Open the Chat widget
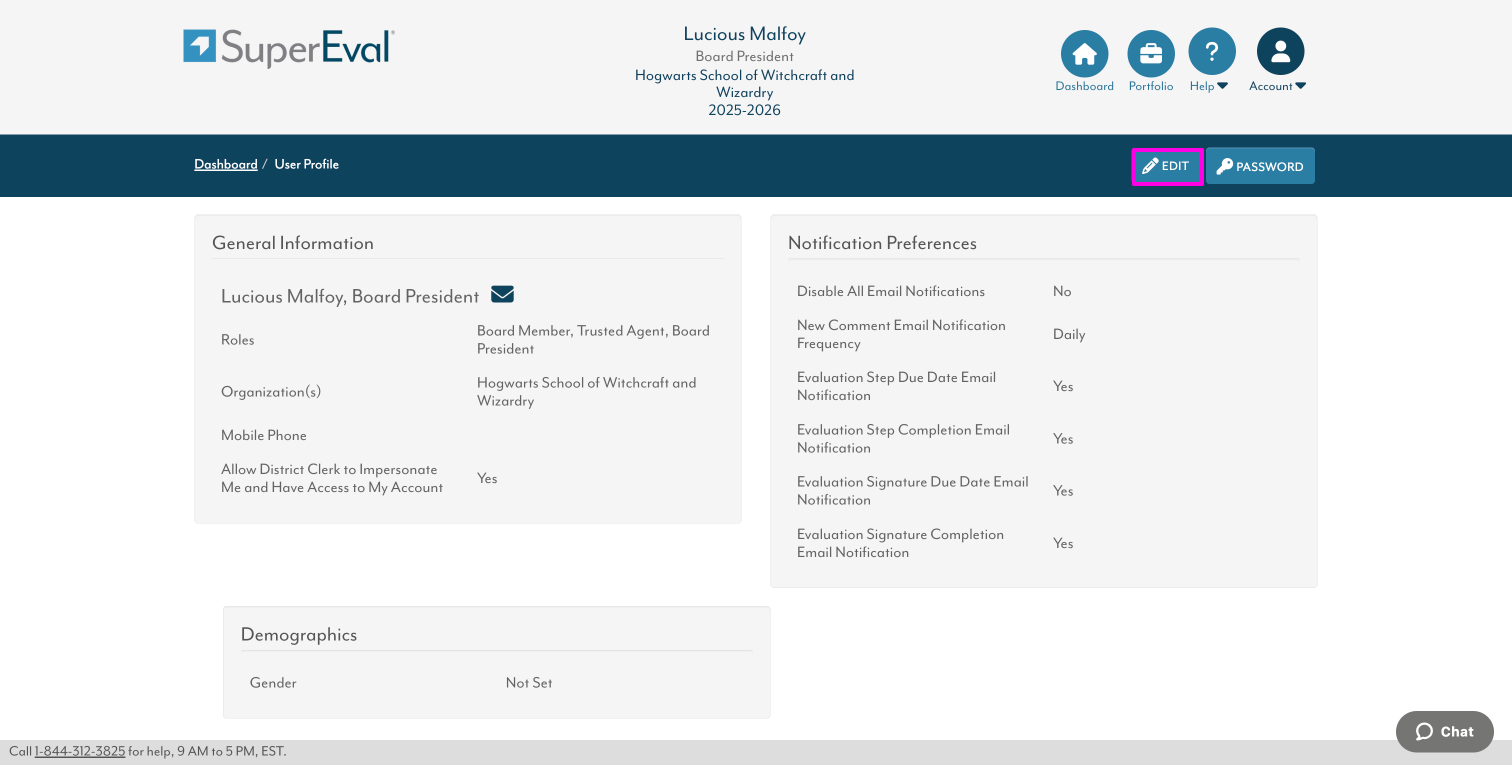Screen dimensions: 1512x765 pos(1444,732)
